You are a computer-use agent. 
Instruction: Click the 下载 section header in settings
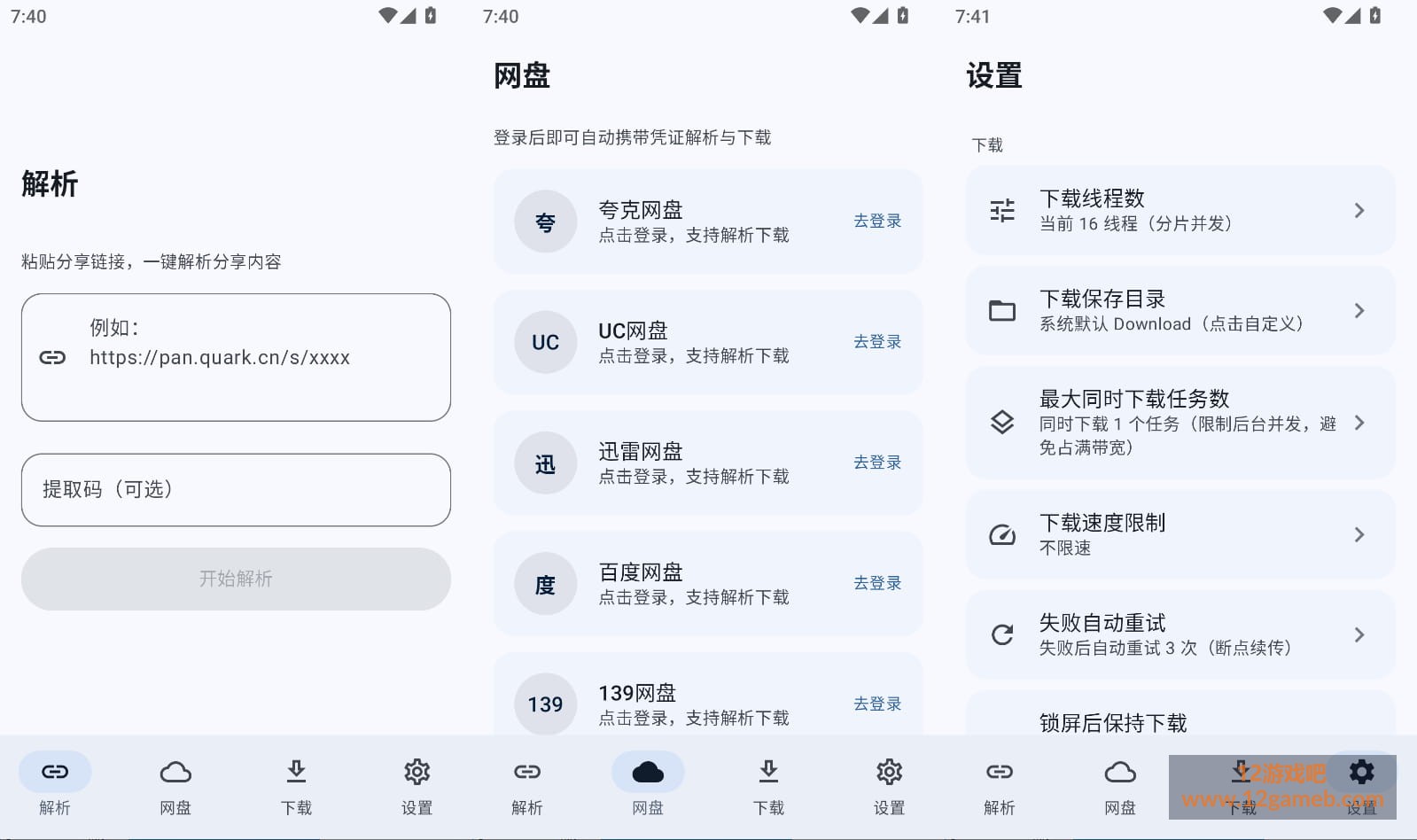987,144
